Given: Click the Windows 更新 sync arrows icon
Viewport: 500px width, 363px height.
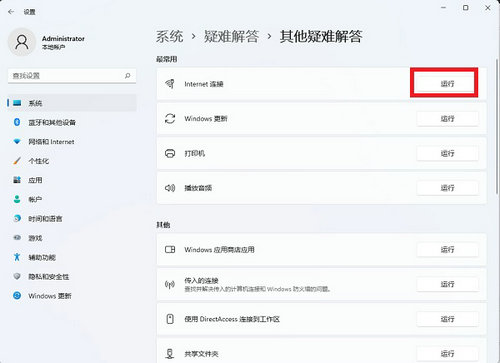Looking at the screenshot, I should 170,119.
